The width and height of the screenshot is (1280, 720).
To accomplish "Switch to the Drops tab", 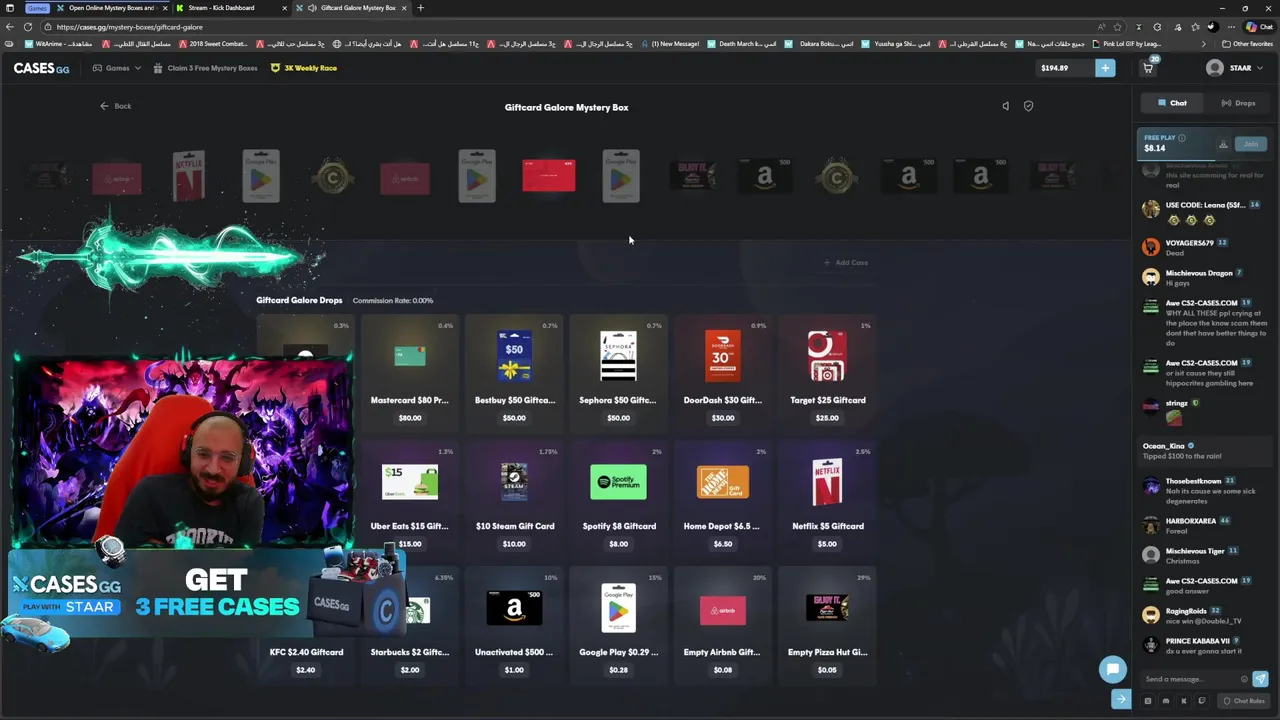I will pyautogui.click(x=1238, y=103).
